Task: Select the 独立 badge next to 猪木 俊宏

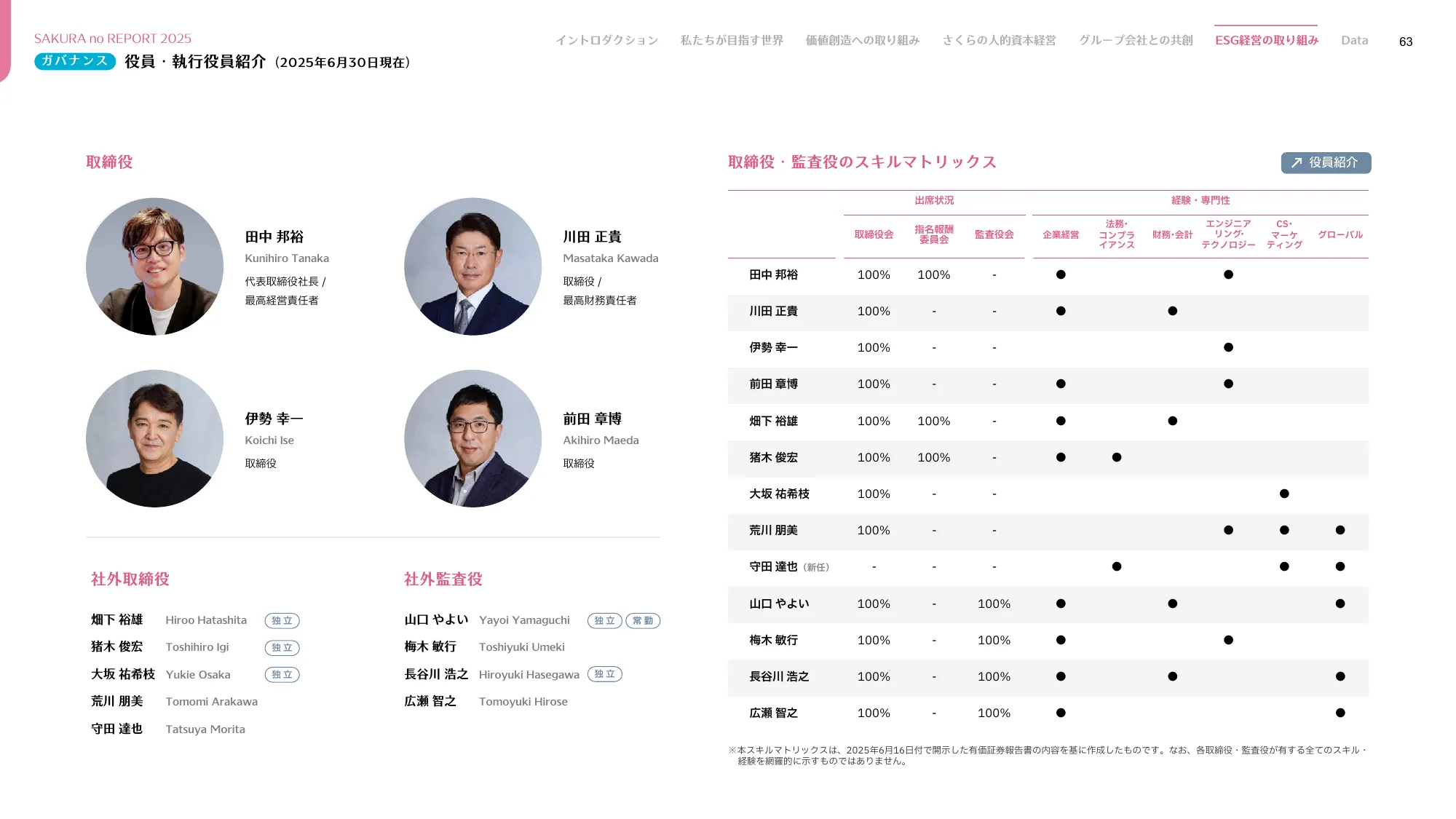Action: (x=282, y=647)
